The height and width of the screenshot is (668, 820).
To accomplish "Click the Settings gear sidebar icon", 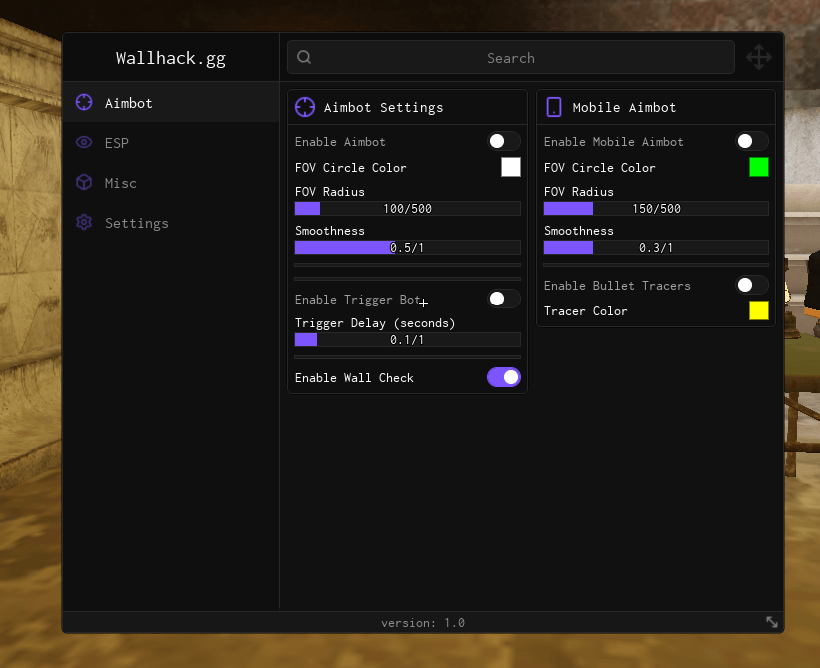I will 84,222.
